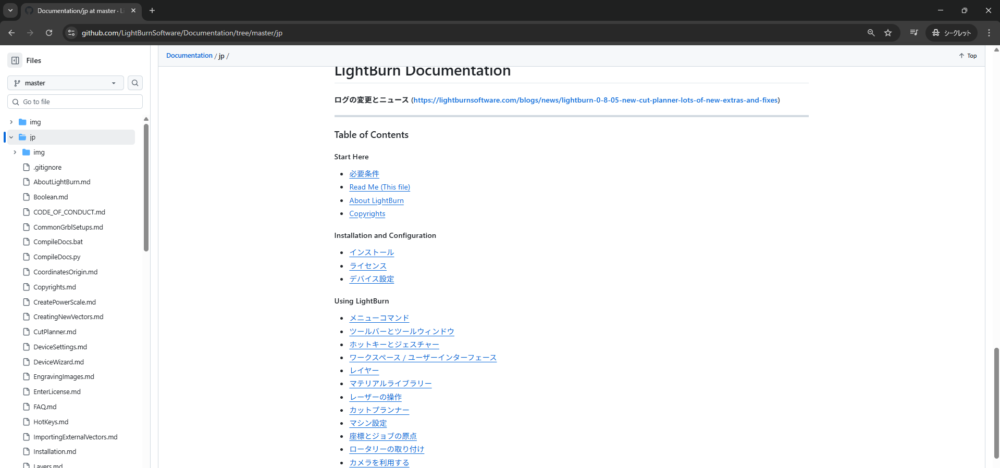This screenshot has height=468, width=1000.
Task: Jump to top with the Top button
Action: tap(967, 56)
